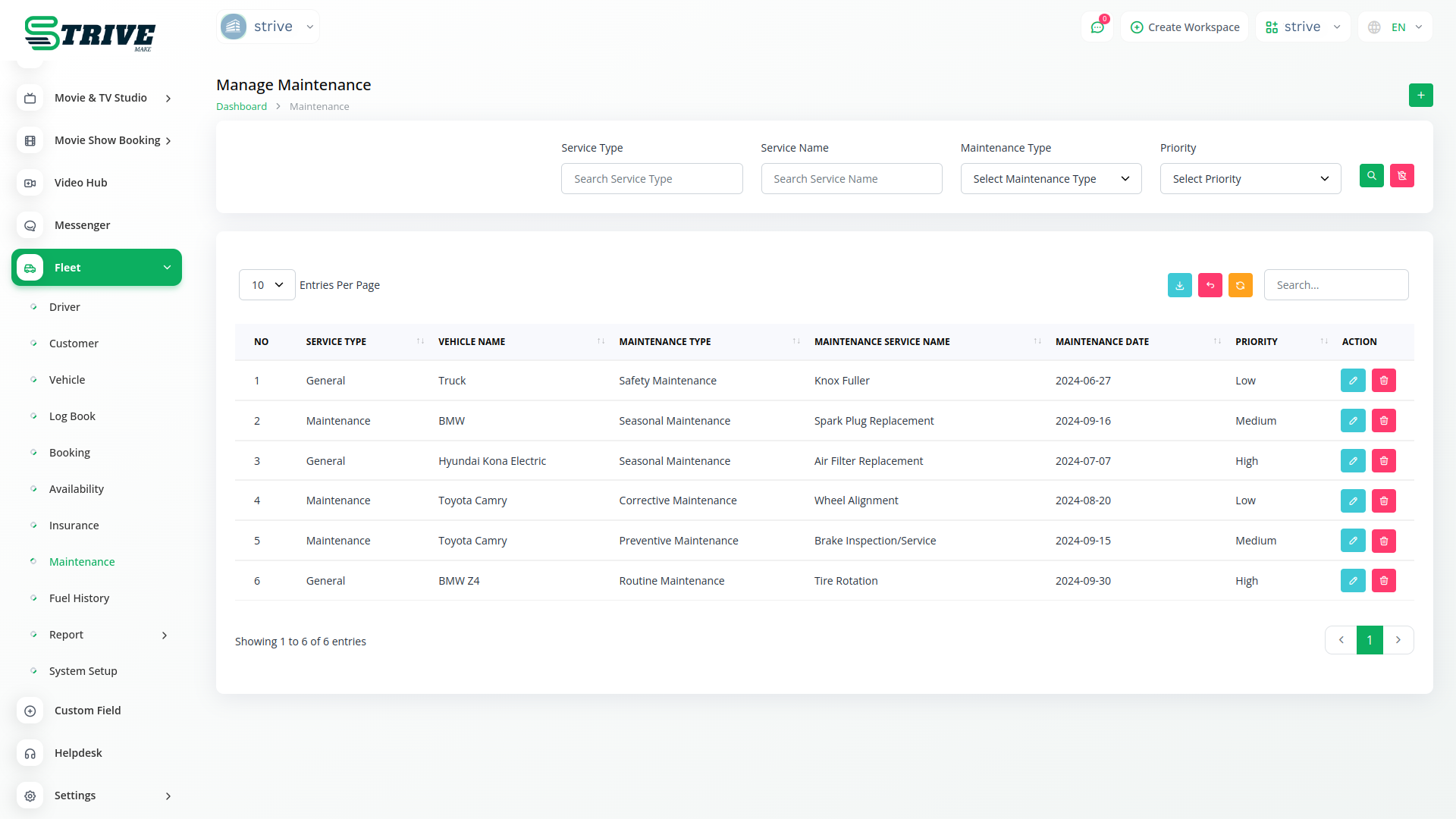The width and height of the screenshot is (1456, 819).
Task: Click the Search Service Name input field
Action: 851,179
